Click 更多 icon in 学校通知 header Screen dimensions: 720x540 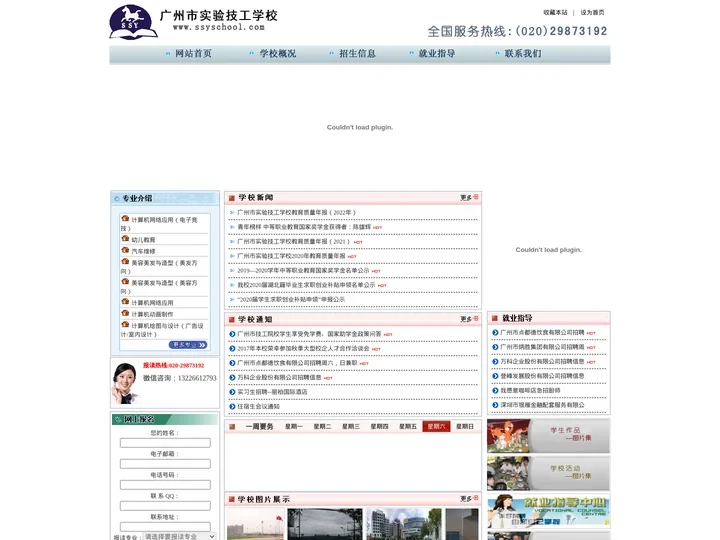469,319
